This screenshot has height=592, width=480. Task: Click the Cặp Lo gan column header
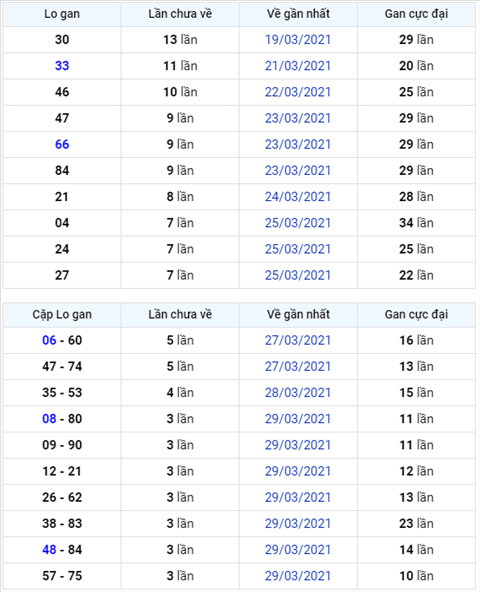coord(62,314)
